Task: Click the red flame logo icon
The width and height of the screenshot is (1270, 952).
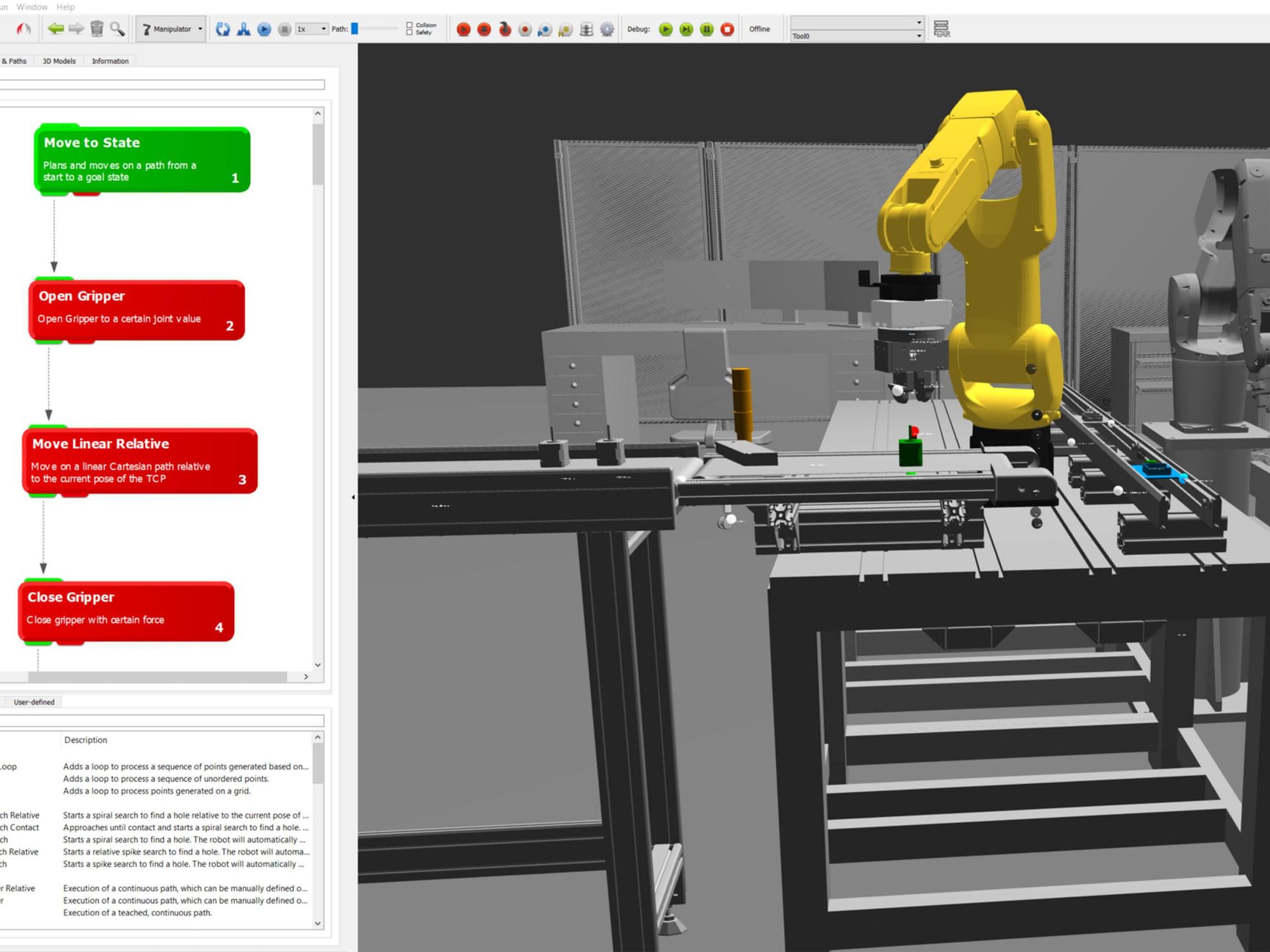Action: (23, 29)
